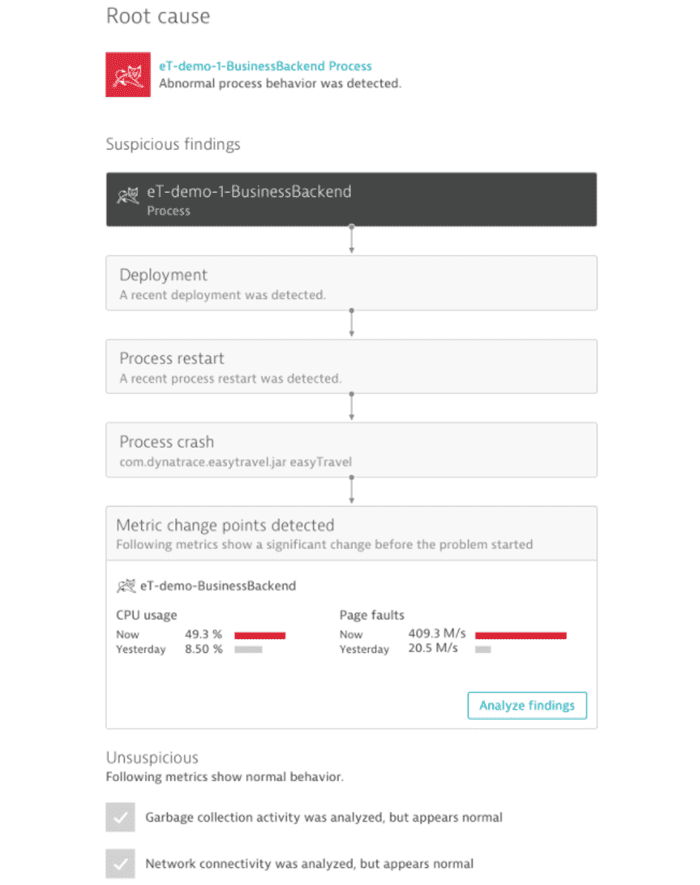This screenshot has width=700, height=885.
Task: Click the gray Page faults Yesterday bar
Action: 483,650
